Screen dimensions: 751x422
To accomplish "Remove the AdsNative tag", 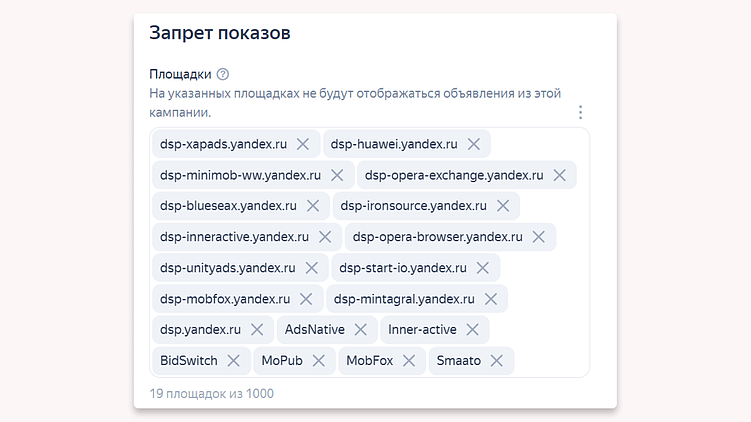I will [361, 330].
